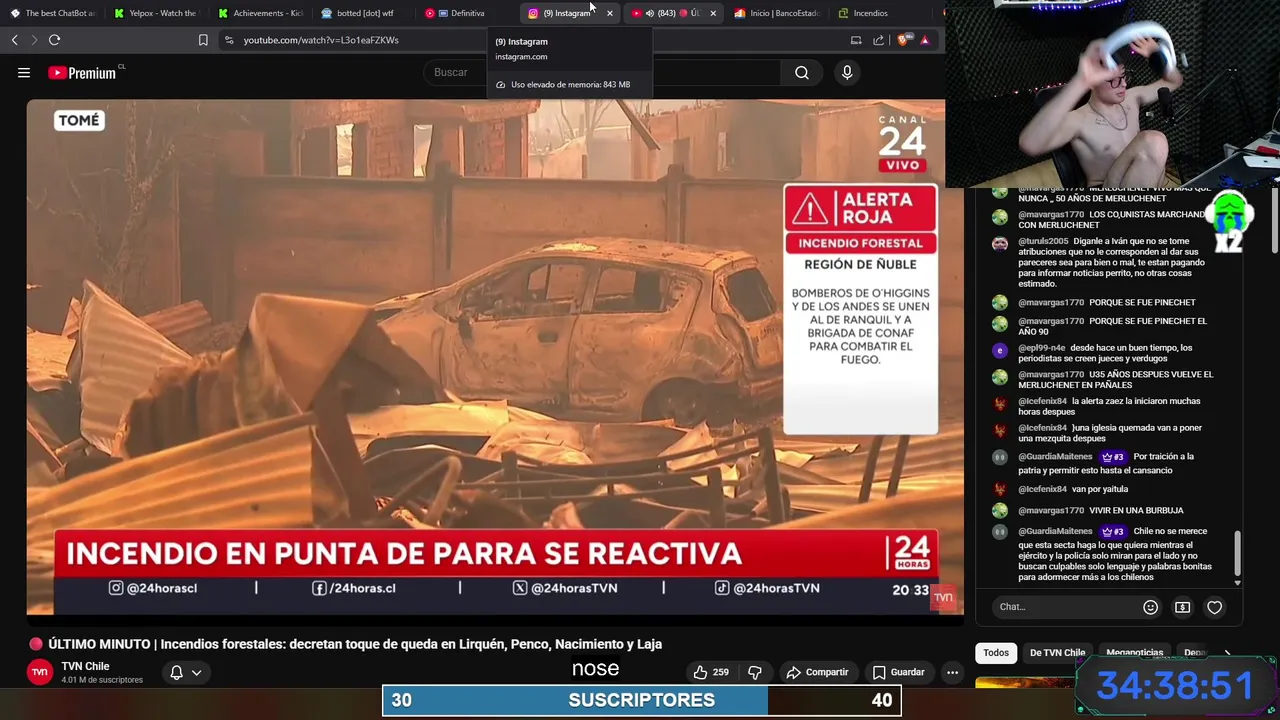Click the Guardar save button
The image size is (1280, 720).
[898, 672]
